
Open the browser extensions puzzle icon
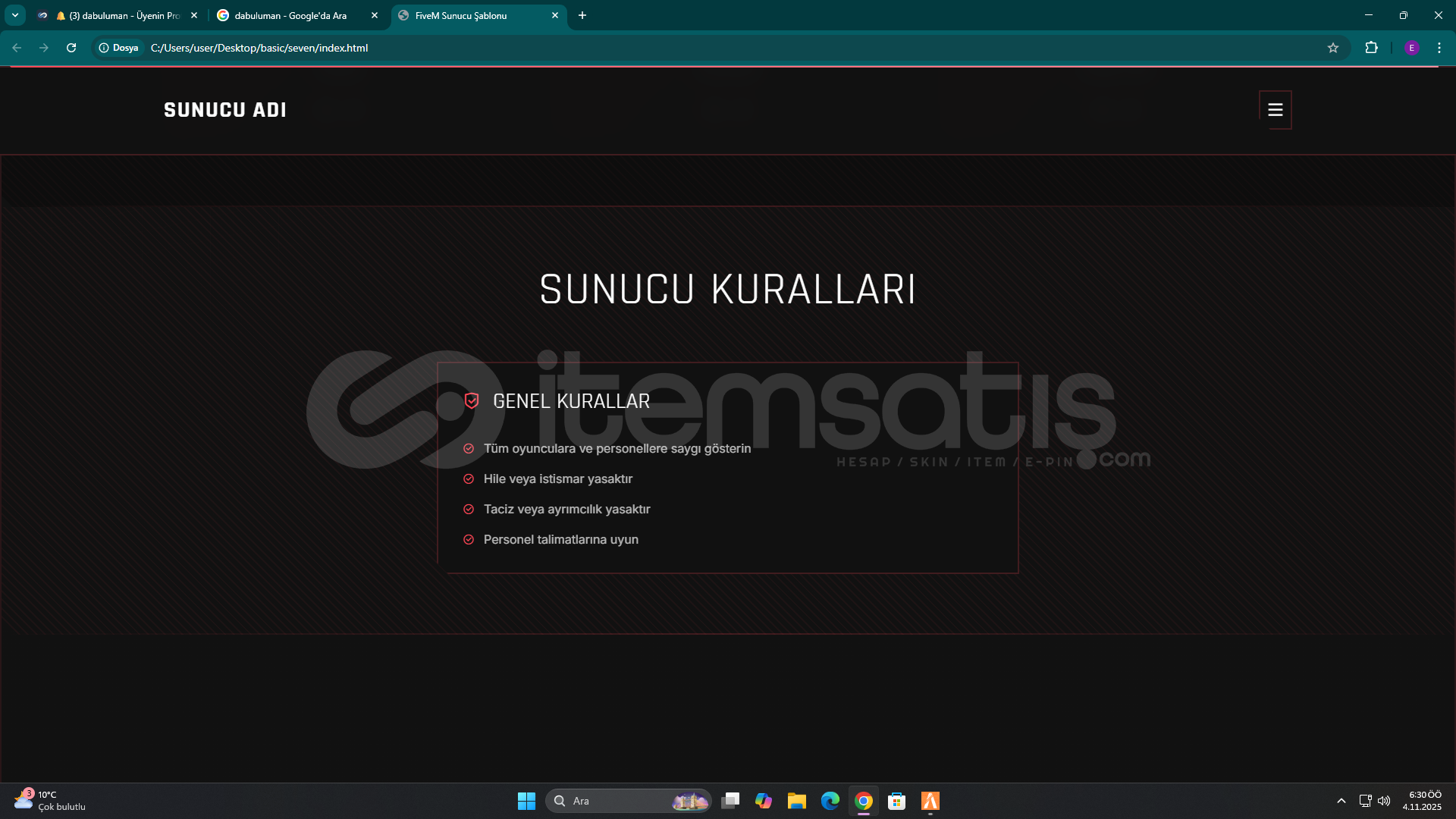1371,48
